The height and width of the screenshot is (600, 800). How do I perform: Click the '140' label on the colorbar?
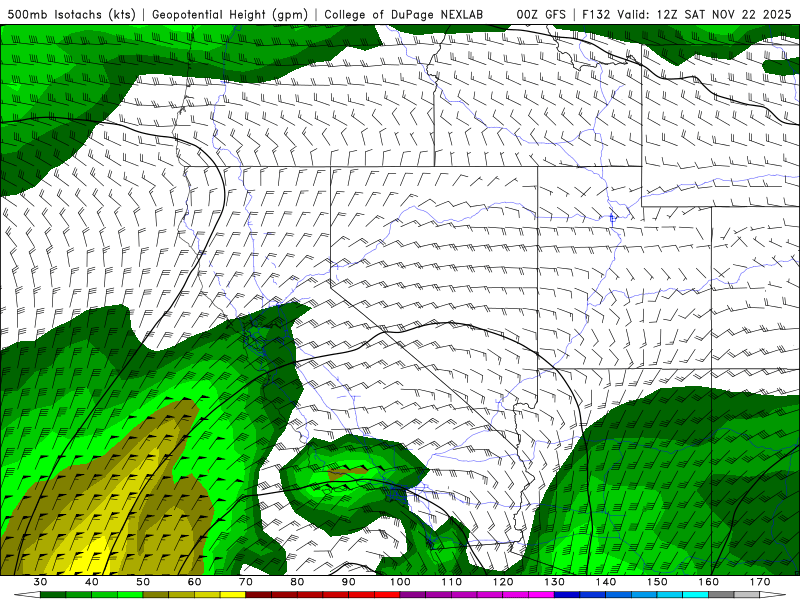[606, 582]
